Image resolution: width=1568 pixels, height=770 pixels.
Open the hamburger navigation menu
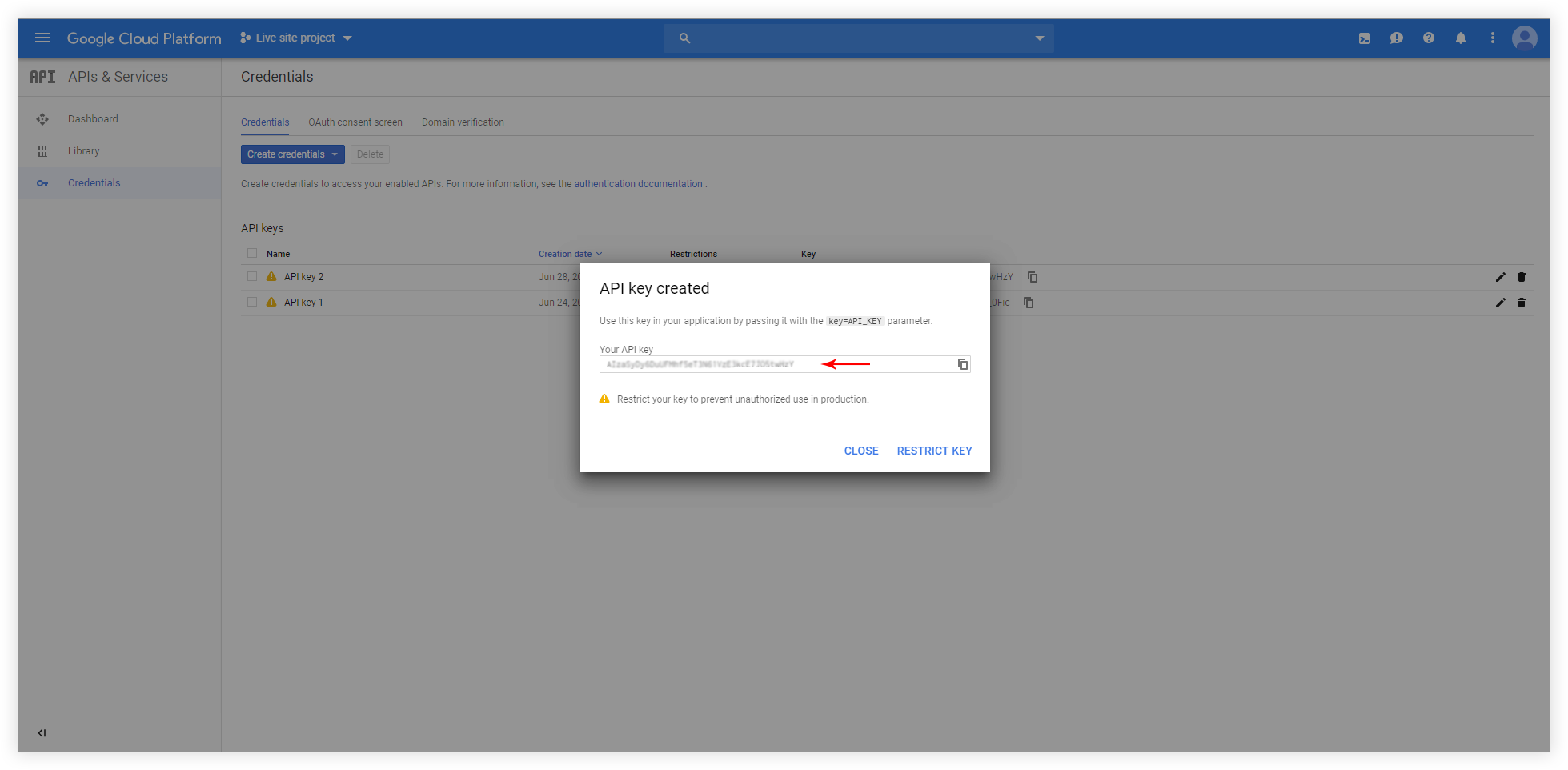pos(42,38)
